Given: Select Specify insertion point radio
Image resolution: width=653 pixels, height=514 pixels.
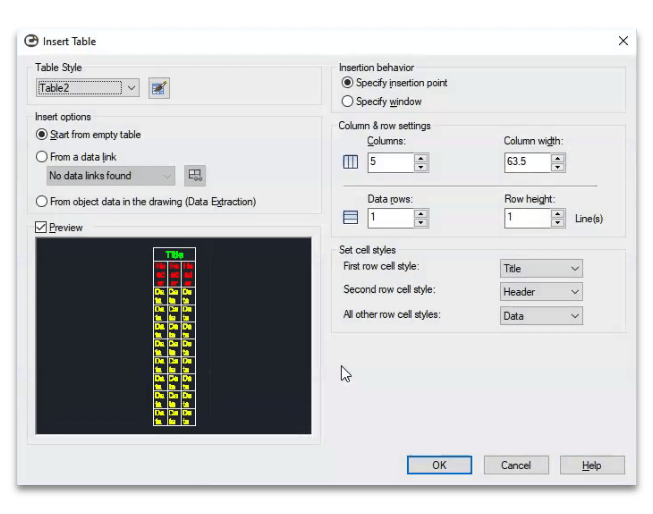Looking at the screenshot, I should click(394, 83).
